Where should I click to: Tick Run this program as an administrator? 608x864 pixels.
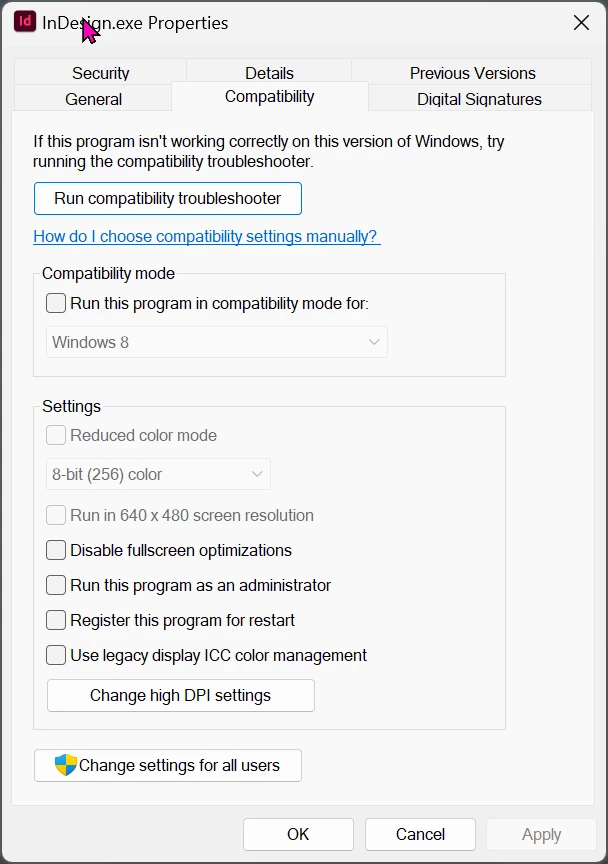click(x=56, y=585)
